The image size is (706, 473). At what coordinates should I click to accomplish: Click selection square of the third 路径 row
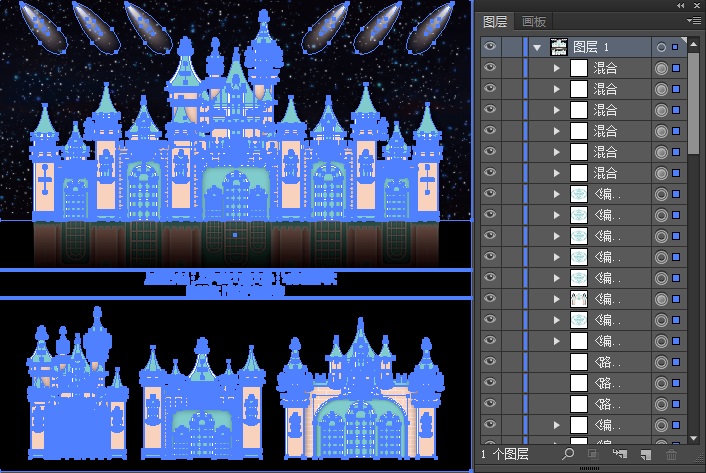click(676, 404)
